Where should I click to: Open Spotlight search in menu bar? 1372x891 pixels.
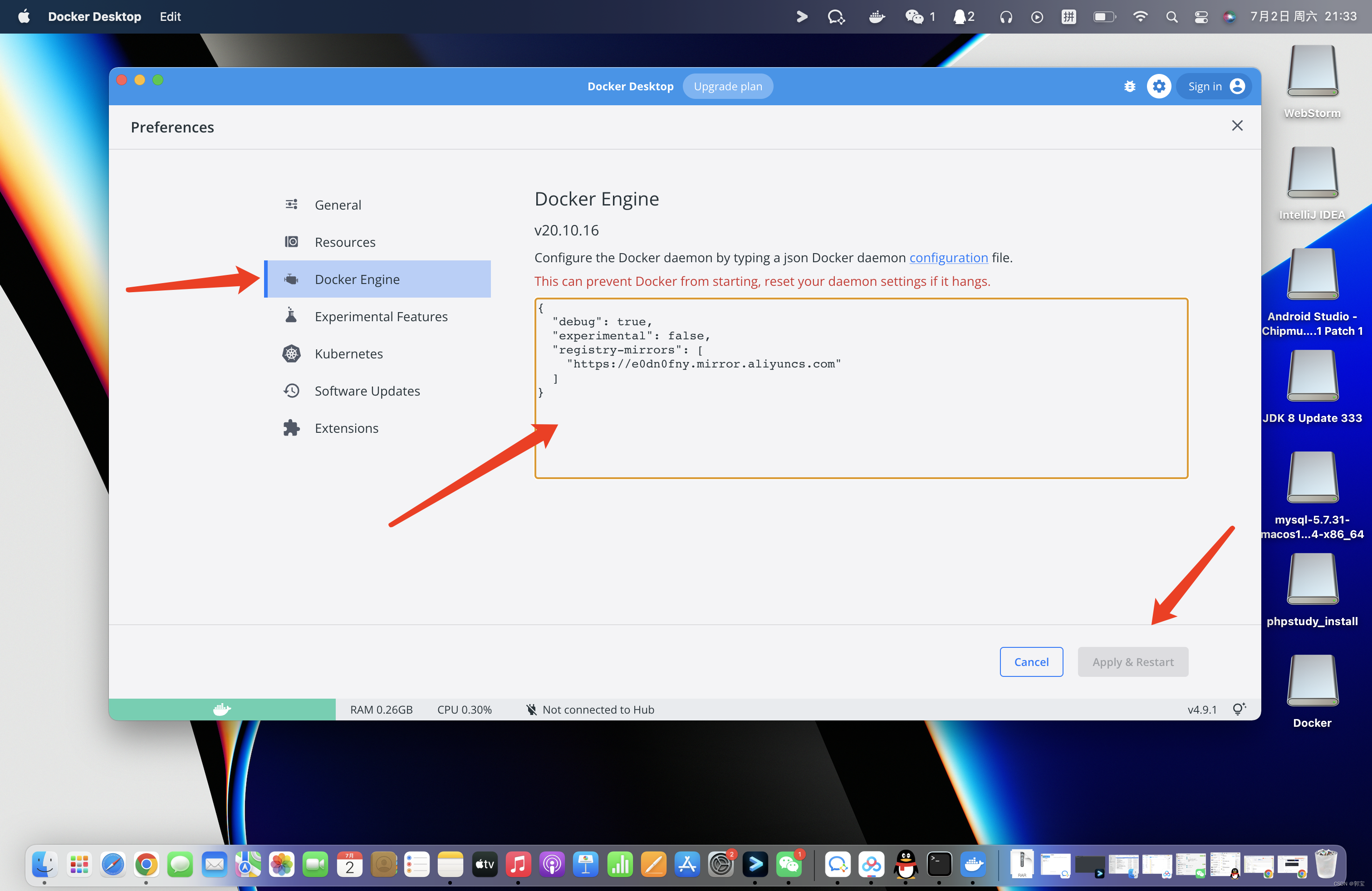[x=1171, y=17]
